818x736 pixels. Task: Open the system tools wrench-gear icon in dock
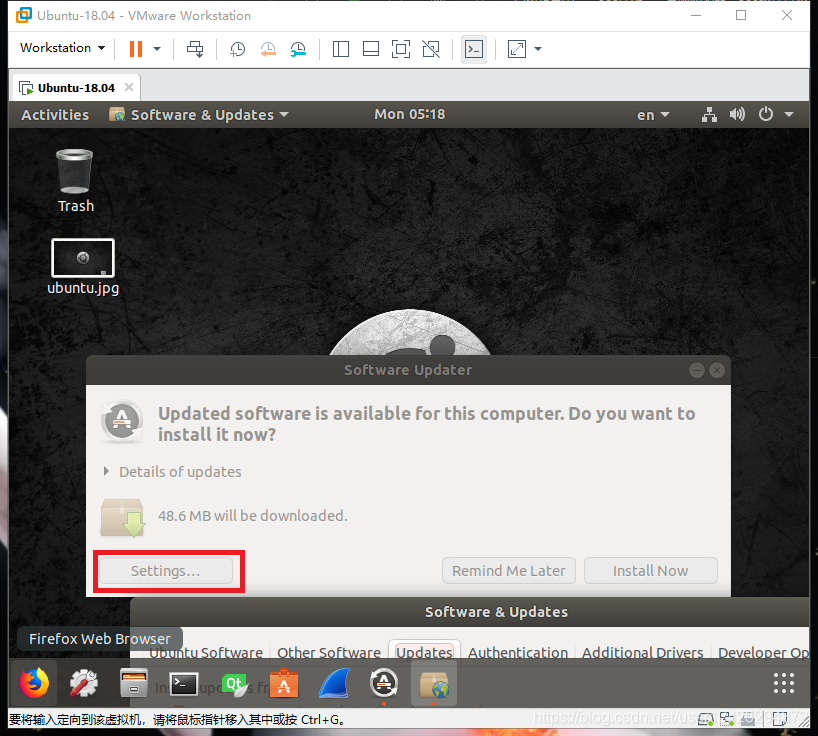83,683
